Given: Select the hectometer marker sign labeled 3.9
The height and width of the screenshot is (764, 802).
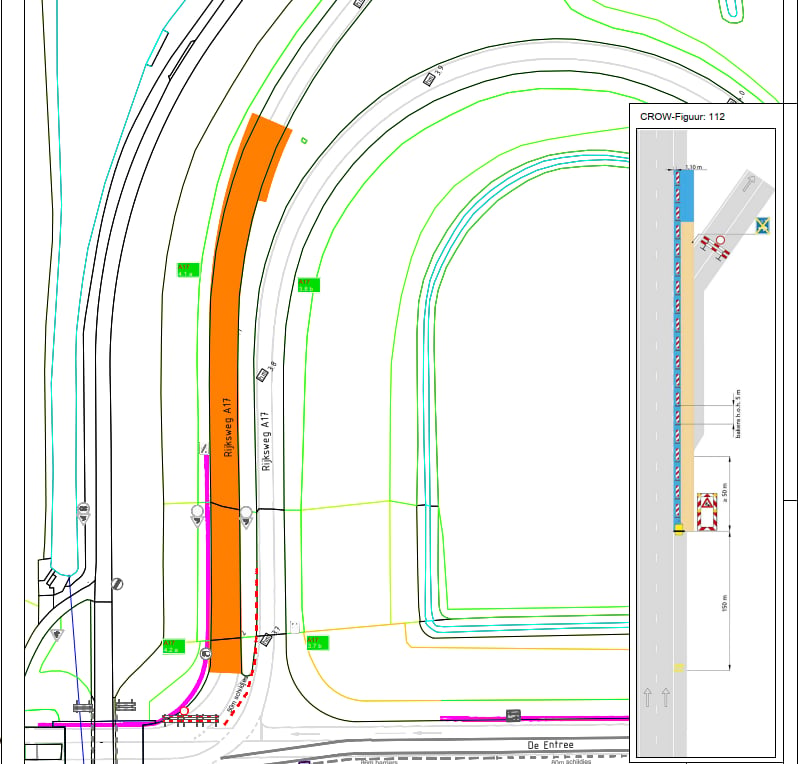Looking at the screenshot, I should 429,79.
